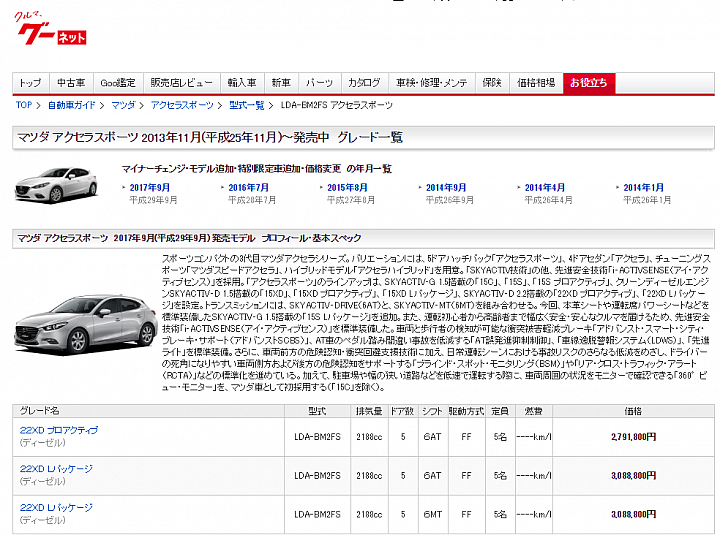Open the 車検・修理・メンテ tab
720x535 pixels.
click(x=432, y=83)
